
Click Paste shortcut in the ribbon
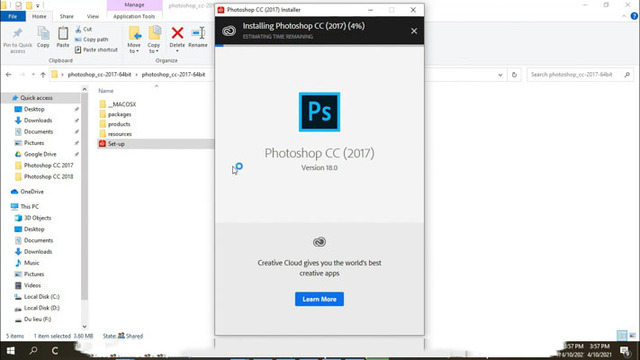[96, 49]
